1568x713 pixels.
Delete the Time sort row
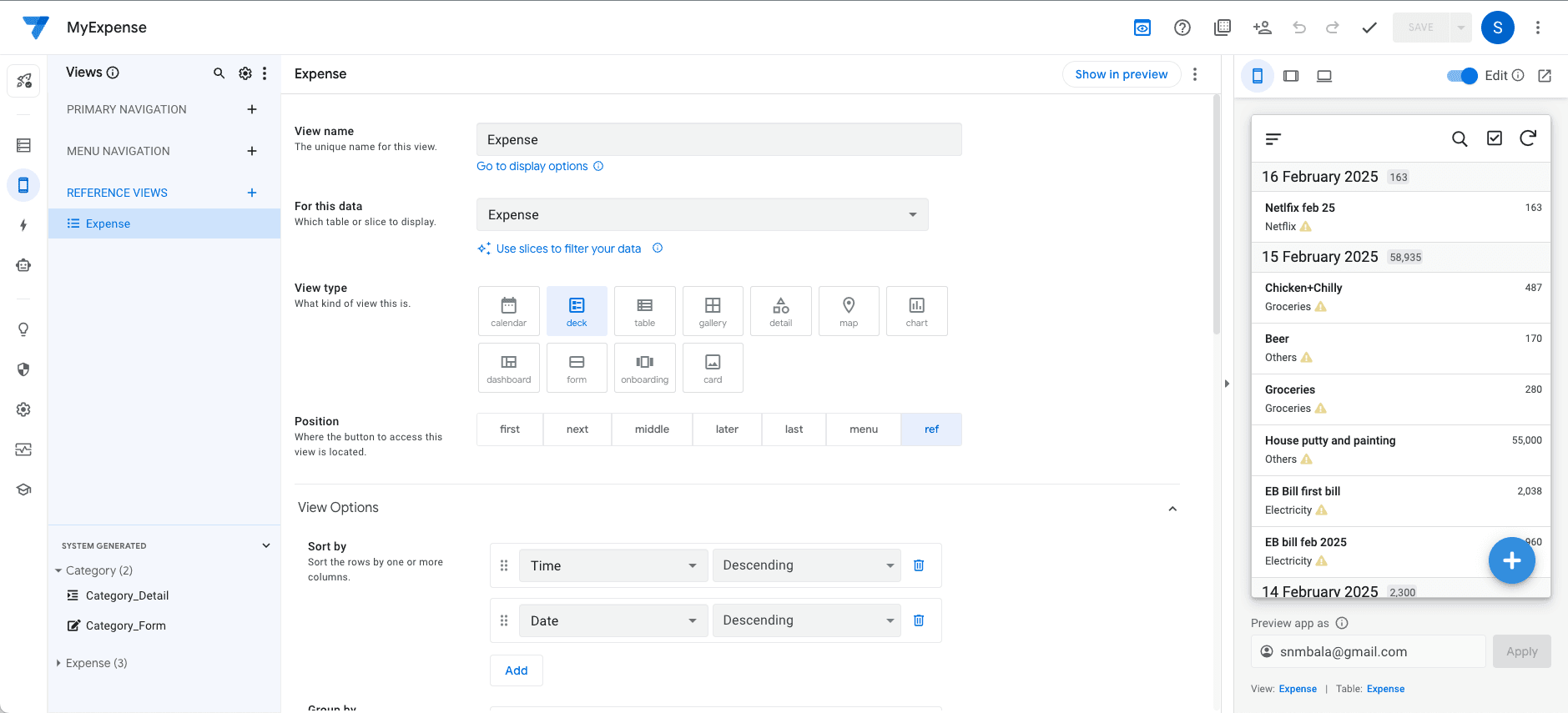click(919, 565)
